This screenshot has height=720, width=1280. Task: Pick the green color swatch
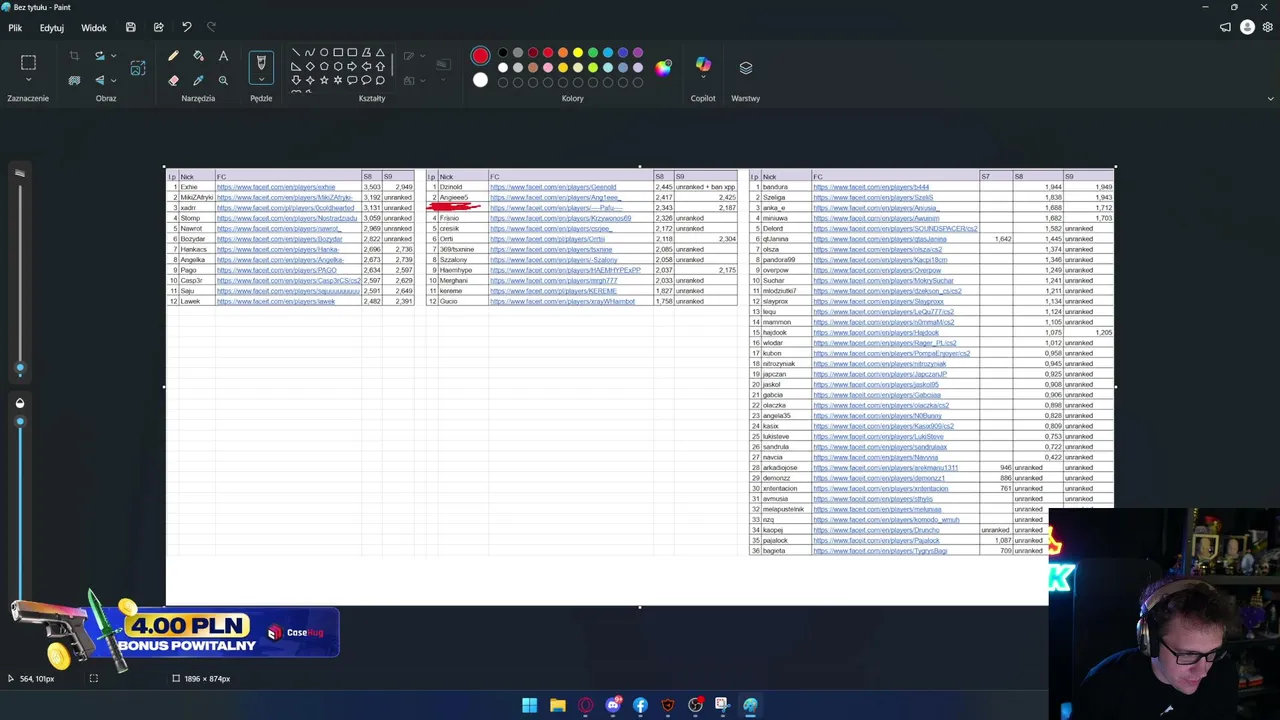click(593, 52)
